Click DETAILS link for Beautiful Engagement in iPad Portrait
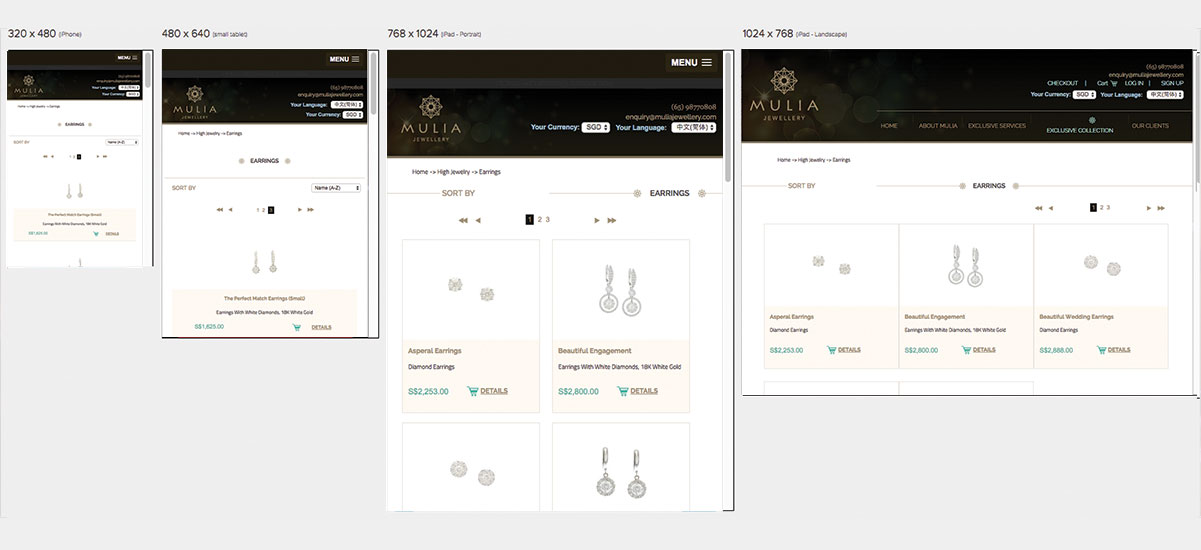This screenshot has height=550, width=1201. (644, 391)
